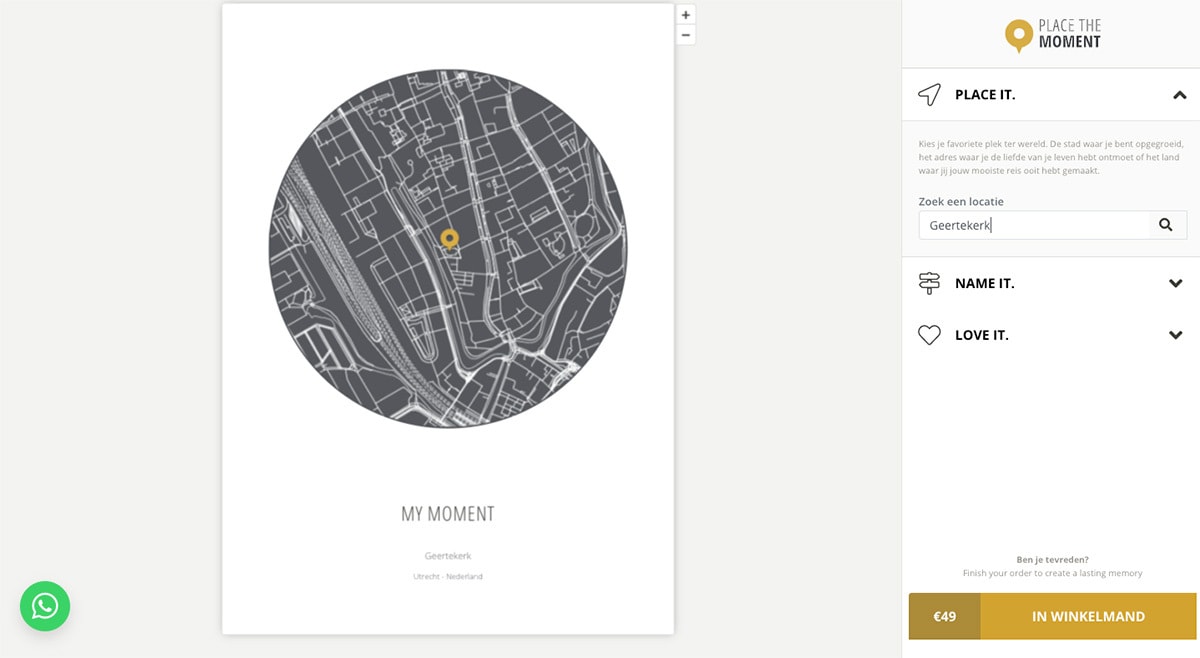Open the NAME IT. panel heading

pyautogui.click(x=985, y=283)
